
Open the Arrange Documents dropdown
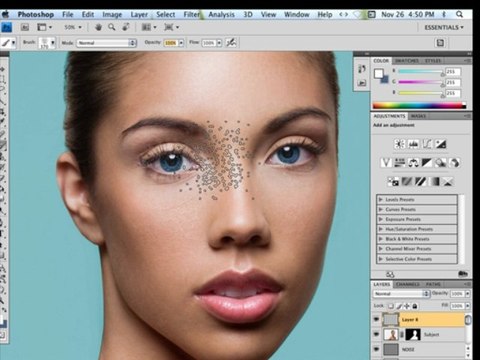[x=149, y=27]
